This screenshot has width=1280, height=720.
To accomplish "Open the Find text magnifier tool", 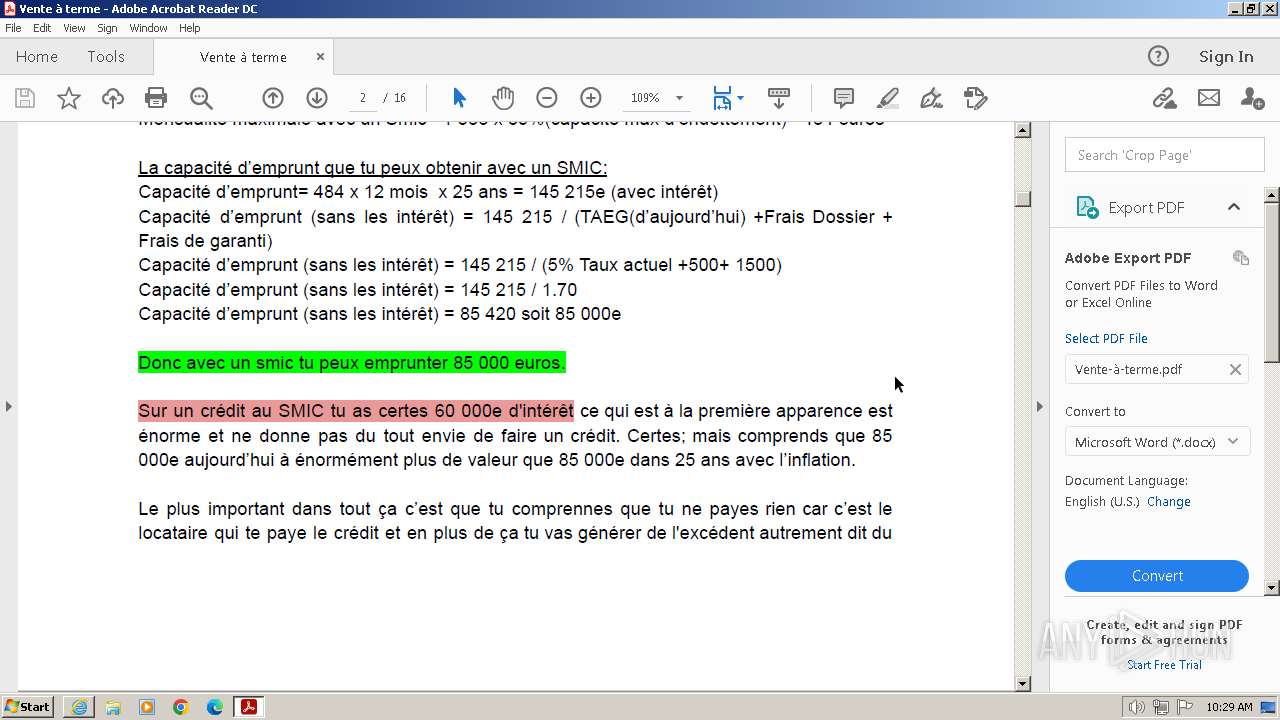I will click(x=201, y=98).
